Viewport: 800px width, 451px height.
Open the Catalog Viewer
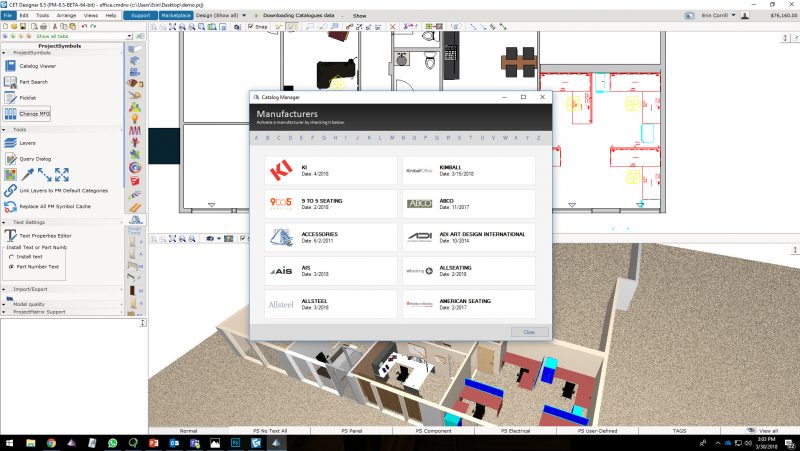coord(31,66)
